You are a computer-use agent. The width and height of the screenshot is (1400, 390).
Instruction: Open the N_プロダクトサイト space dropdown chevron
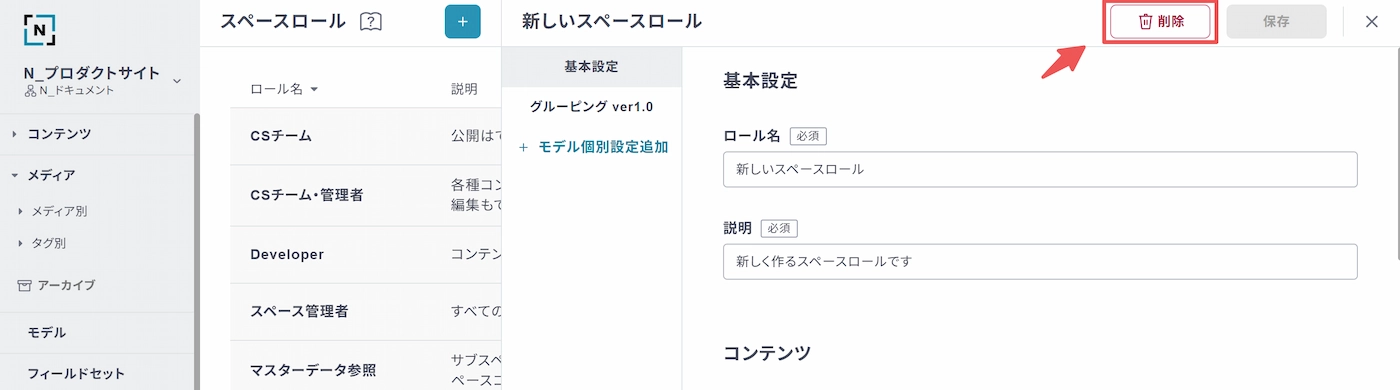pos(177,81)
